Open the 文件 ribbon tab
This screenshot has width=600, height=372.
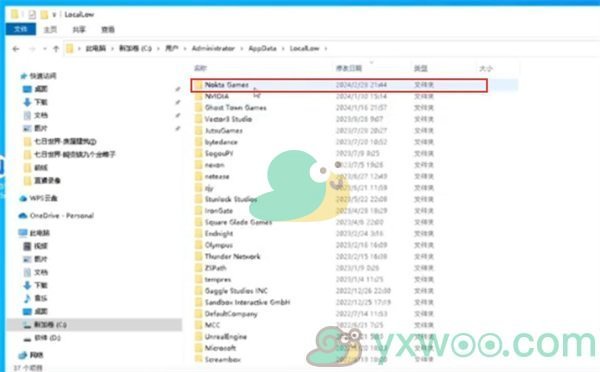pyautogui.click(x=21, y=29)
